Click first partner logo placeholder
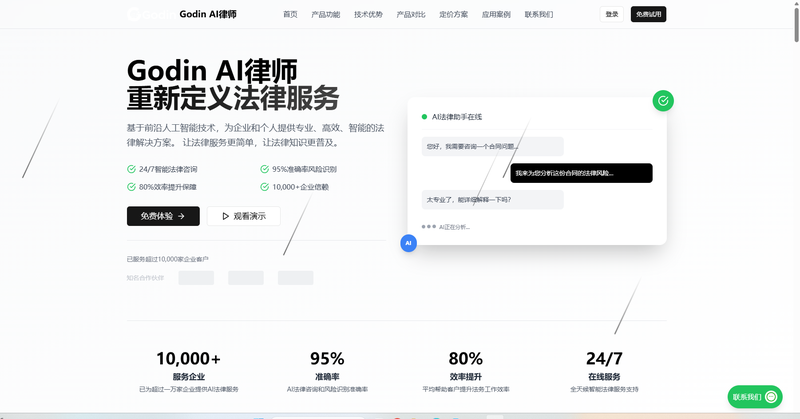 click(x=196, y=278)
